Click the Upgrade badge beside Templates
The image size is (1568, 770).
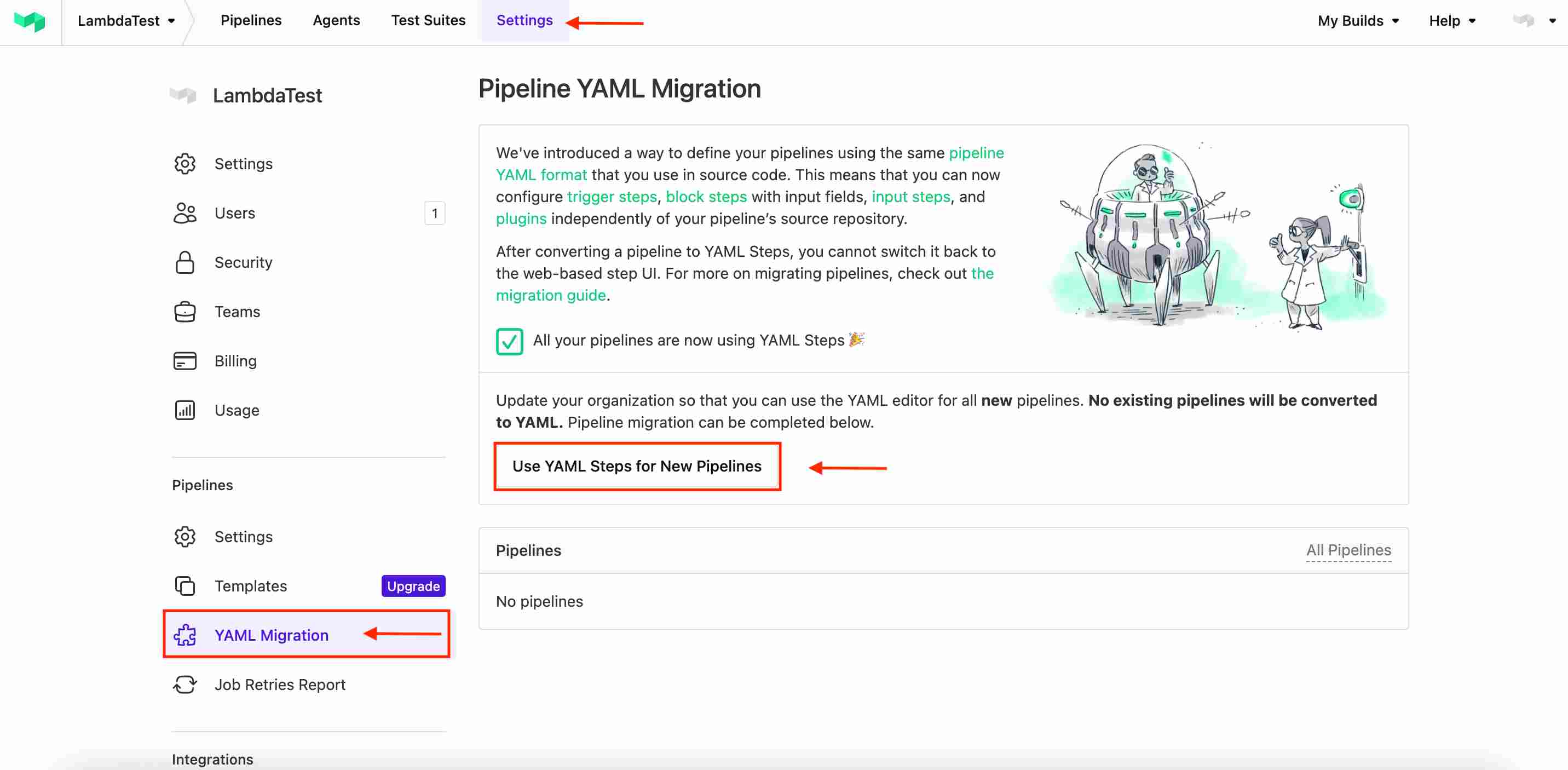[413, 585]
